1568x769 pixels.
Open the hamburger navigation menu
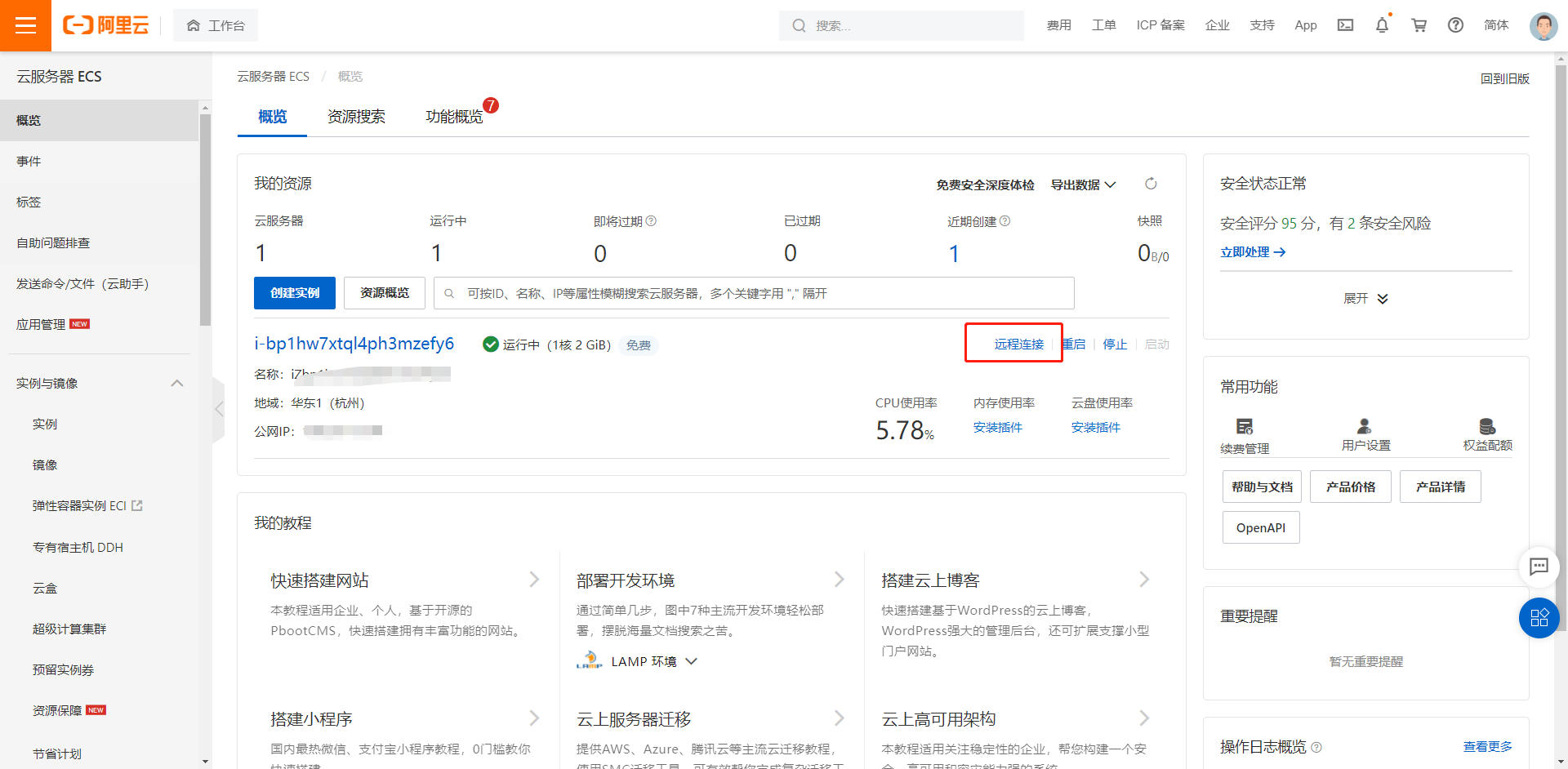(25, 25)
